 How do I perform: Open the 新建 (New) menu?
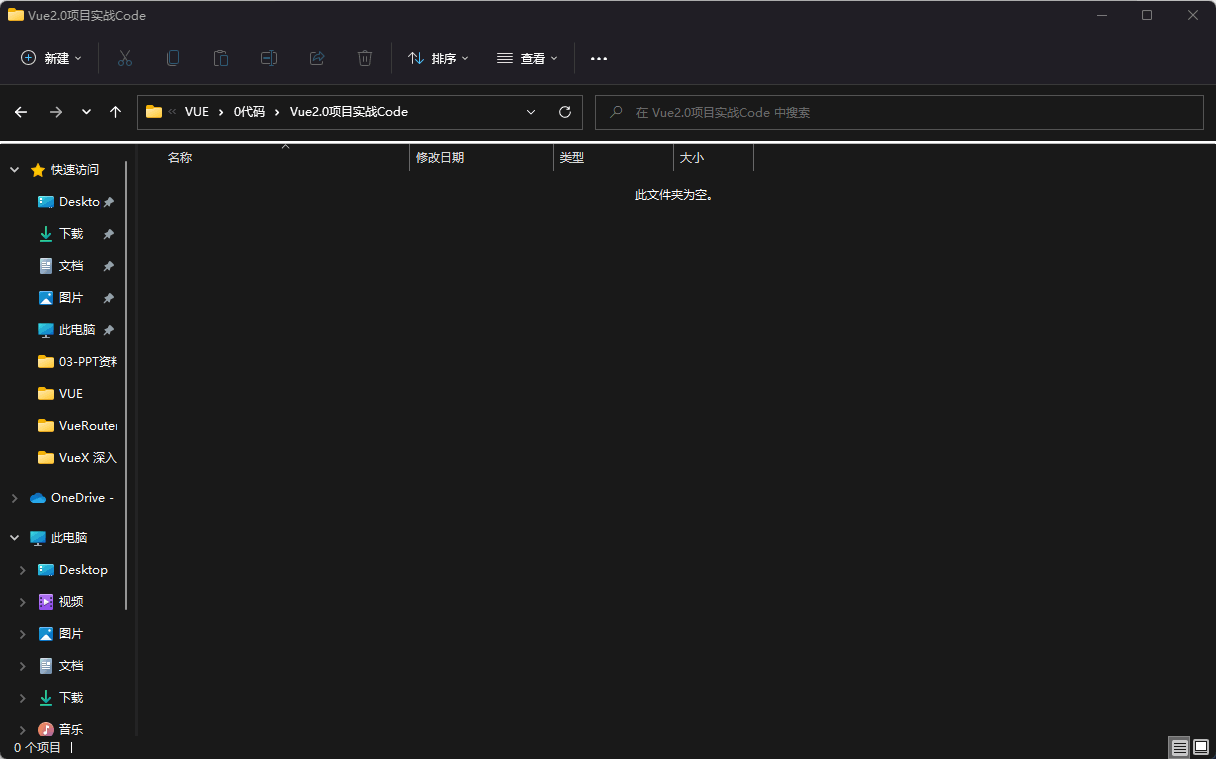(x=51, y=58)
